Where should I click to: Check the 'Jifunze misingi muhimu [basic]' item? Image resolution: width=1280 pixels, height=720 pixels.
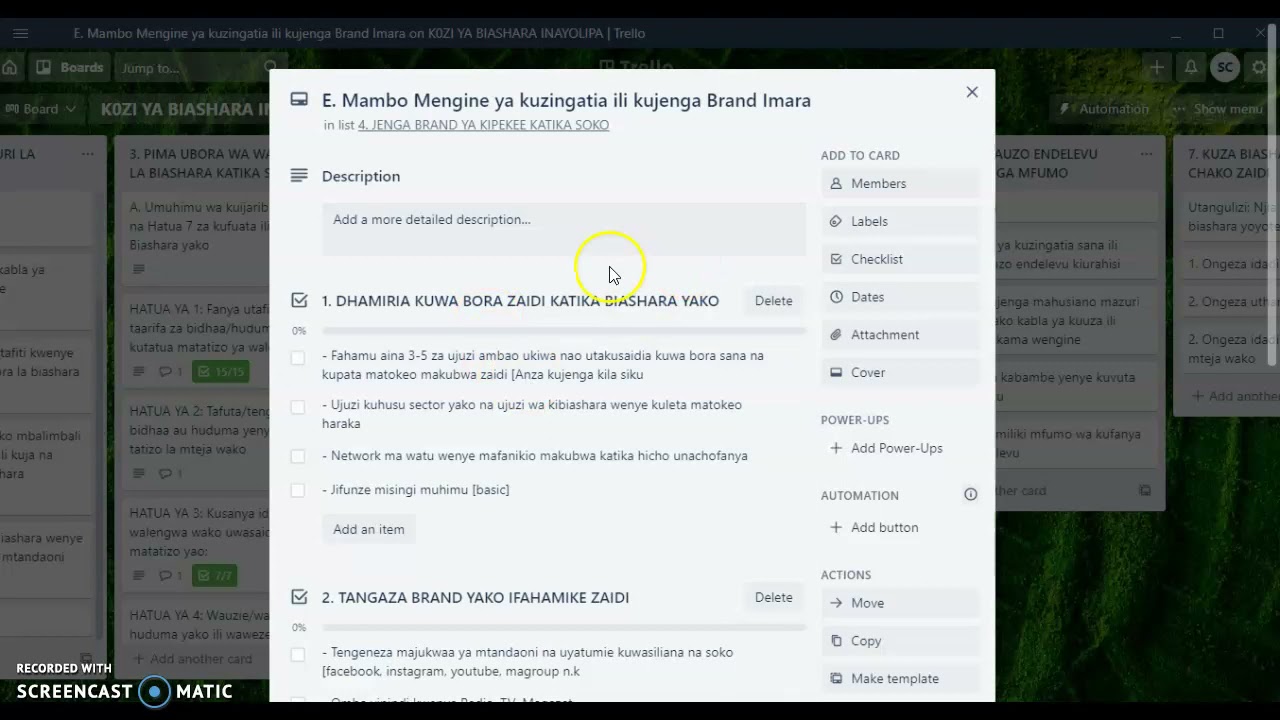298,490
